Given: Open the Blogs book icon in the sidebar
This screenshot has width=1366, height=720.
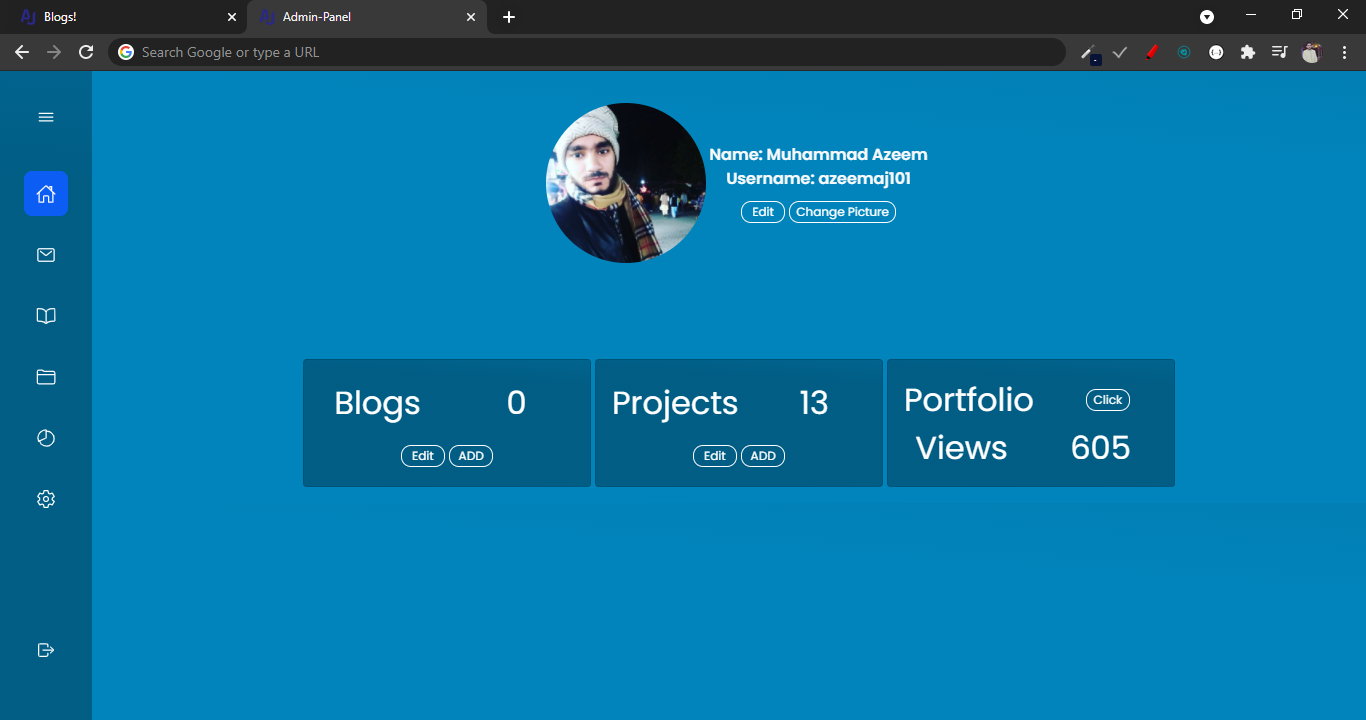Looking at the screenshot, I should click(x=46, y=316).
